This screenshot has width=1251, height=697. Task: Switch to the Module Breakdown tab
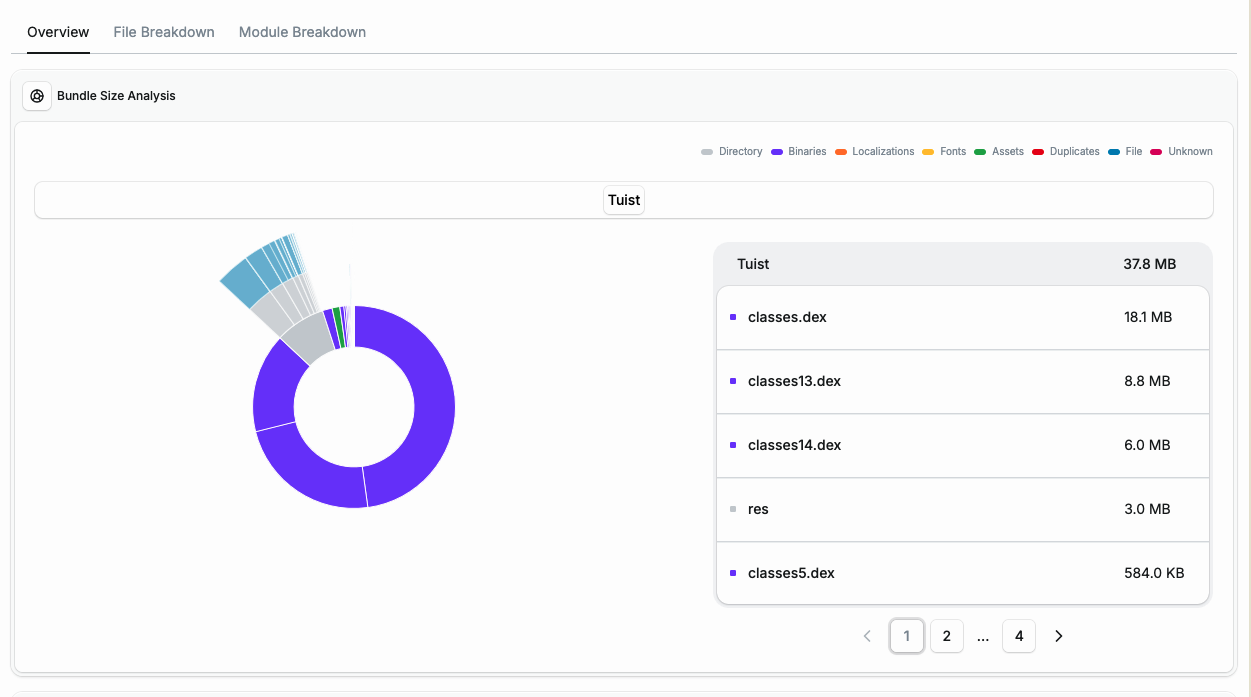(302, 31)
